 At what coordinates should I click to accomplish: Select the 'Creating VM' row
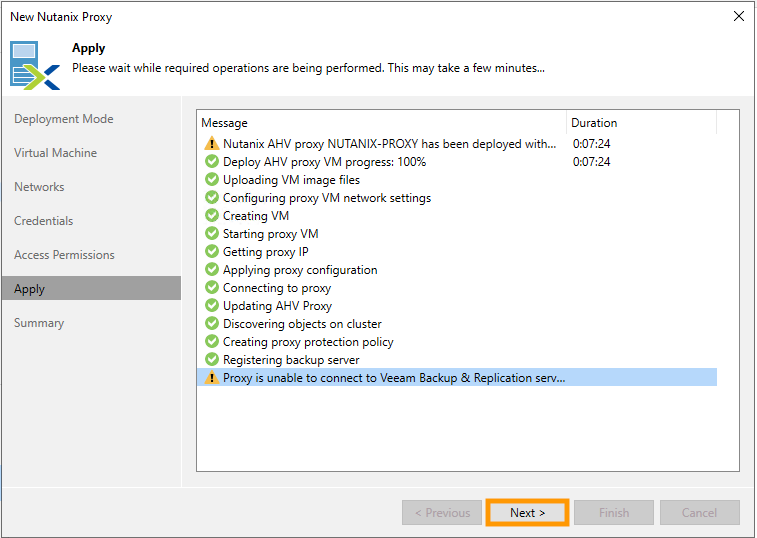pos(457,215)
